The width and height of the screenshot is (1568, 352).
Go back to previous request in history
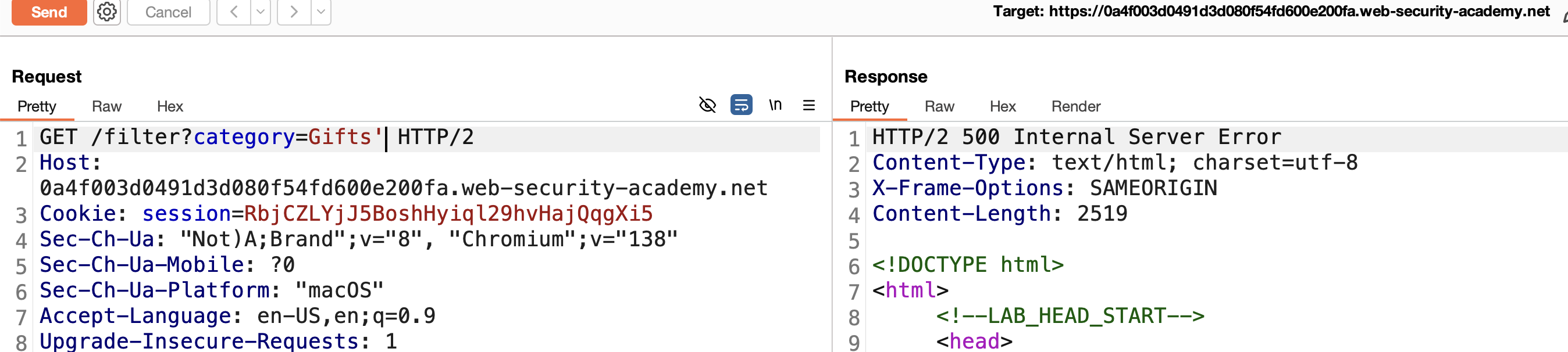click(x=234, y=12)
